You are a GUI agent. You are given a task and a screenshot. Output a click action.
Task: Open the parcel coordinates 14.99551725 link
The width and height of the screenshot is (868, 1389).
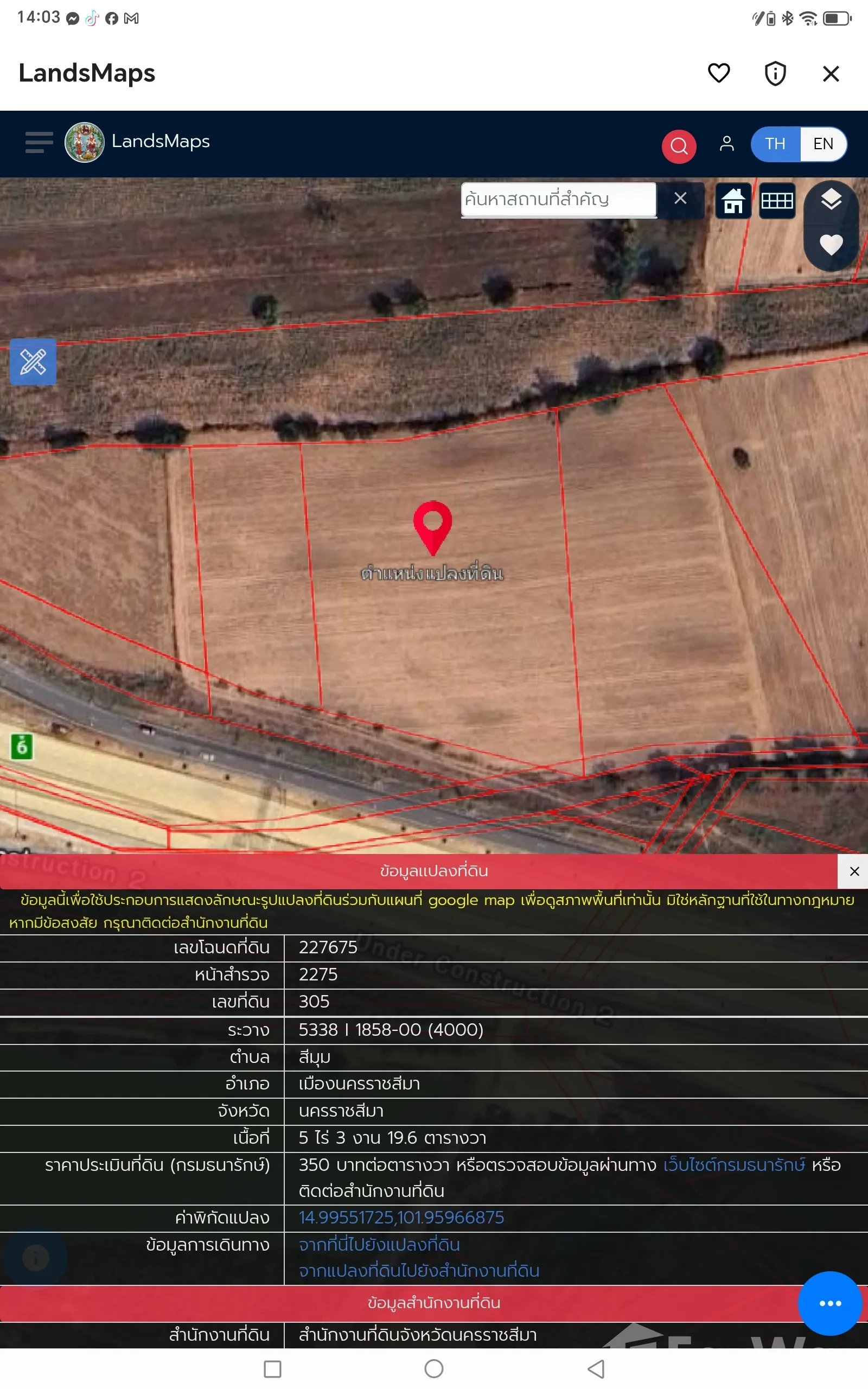[401, 1217]
